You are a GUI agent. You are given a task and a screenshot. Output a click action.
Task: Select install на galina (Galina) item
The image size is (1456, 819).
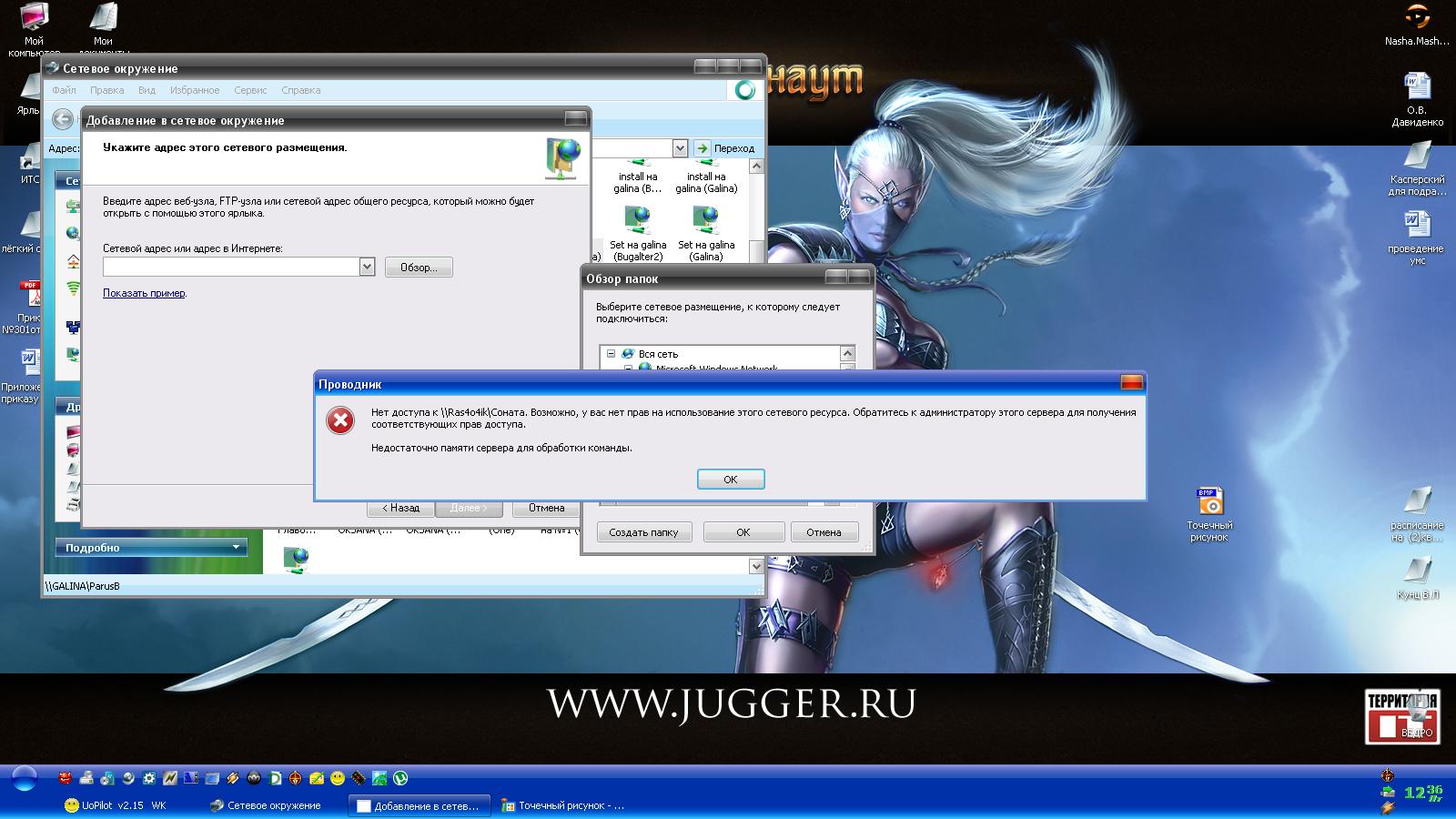pyautogui.click(x=706, y=177)
